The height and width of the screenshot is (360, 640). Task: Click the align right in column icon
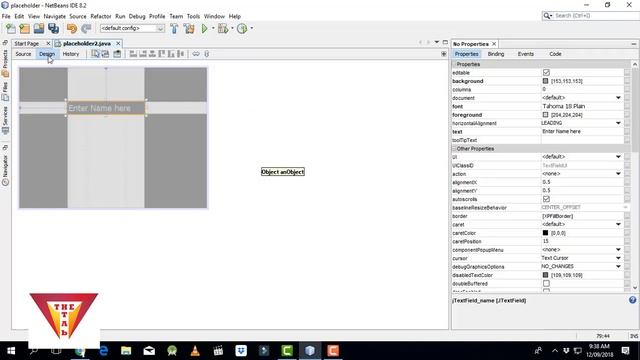[143, 54]
